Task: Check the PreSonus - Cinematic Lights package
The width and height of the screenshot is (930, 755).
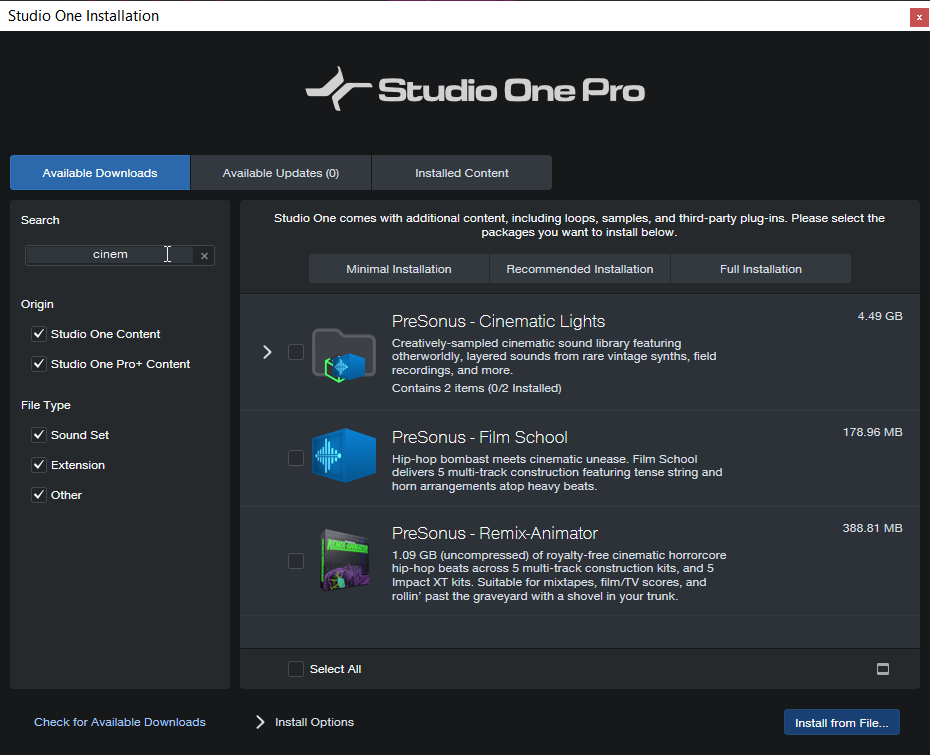Action: tap(295, 352)
